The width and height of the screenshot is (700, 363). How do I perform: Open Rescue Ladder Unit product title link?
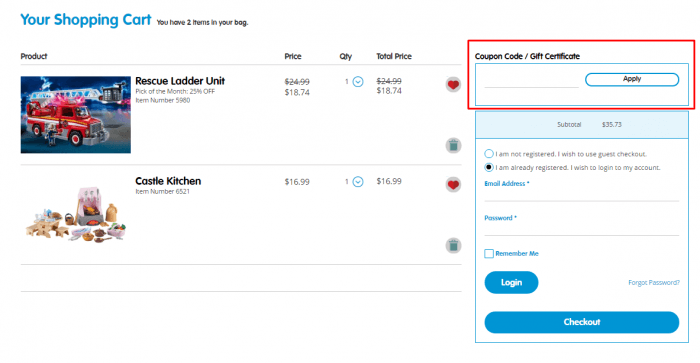click(x=180, y=81)
